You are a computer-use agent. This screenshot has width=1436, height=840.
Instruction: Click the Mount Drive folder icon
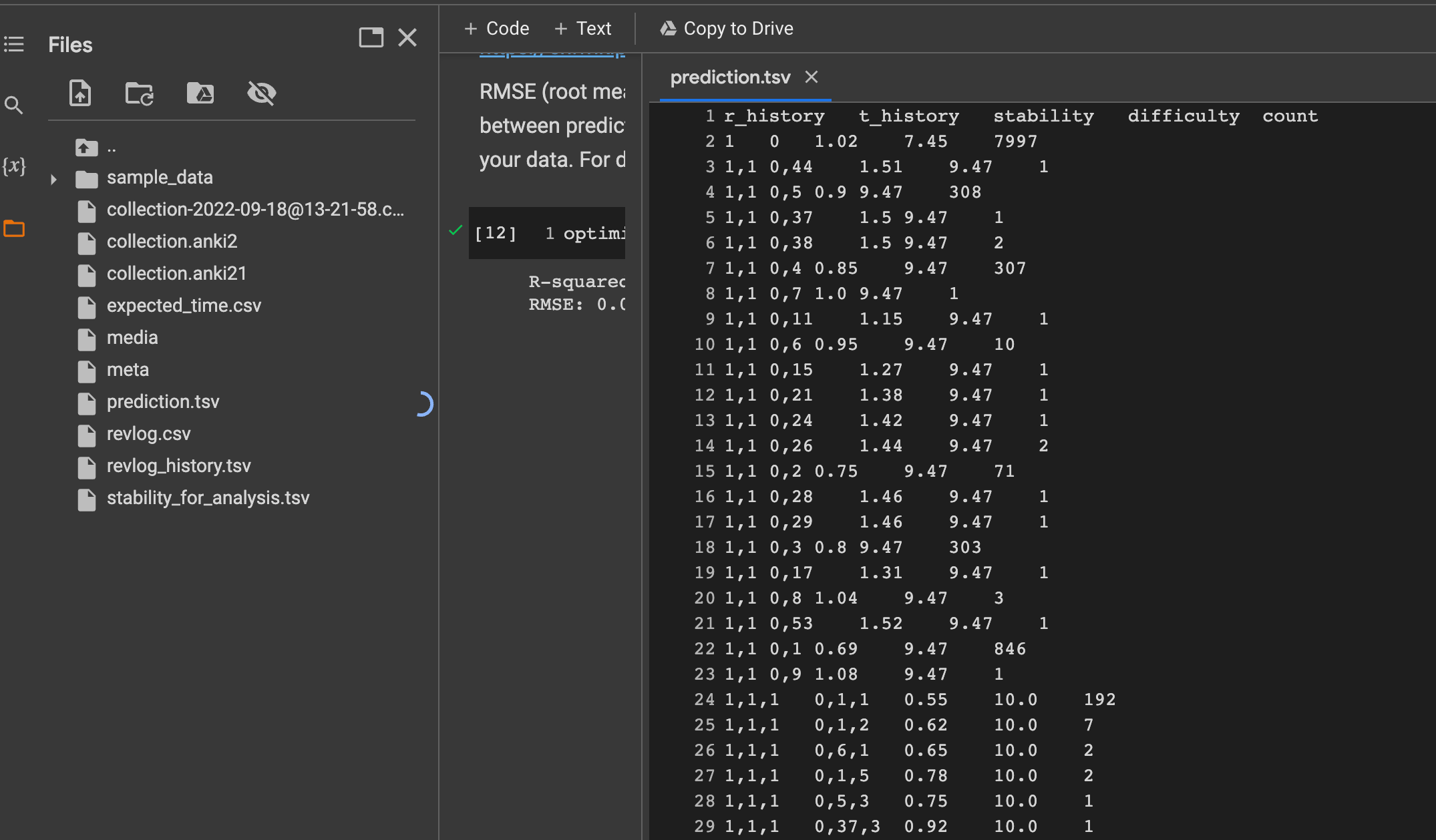200,93
